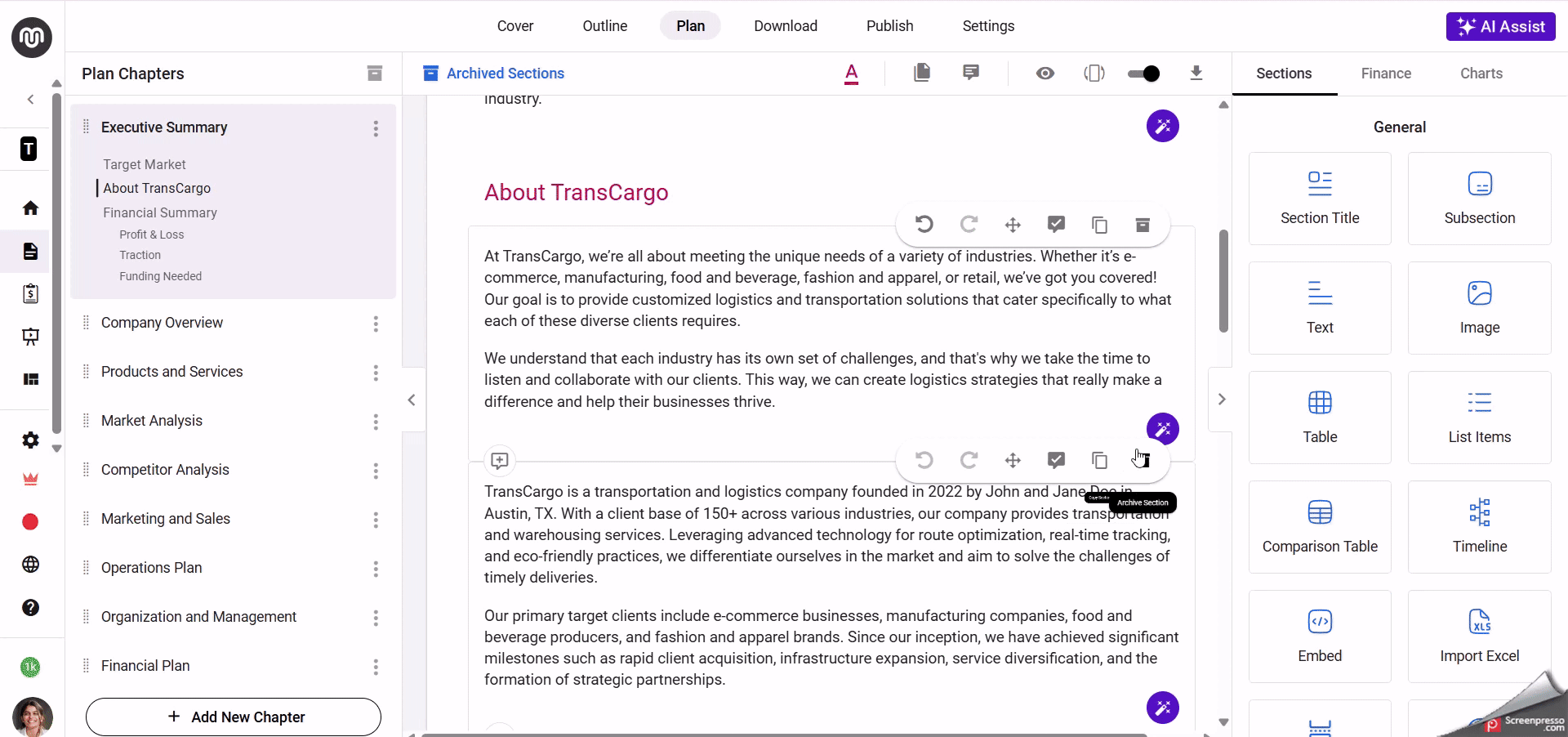The width and height of the screenshot is (1568, 737).
Task: Open options menu for Marketing and Sales
Action: pos(376,520)
